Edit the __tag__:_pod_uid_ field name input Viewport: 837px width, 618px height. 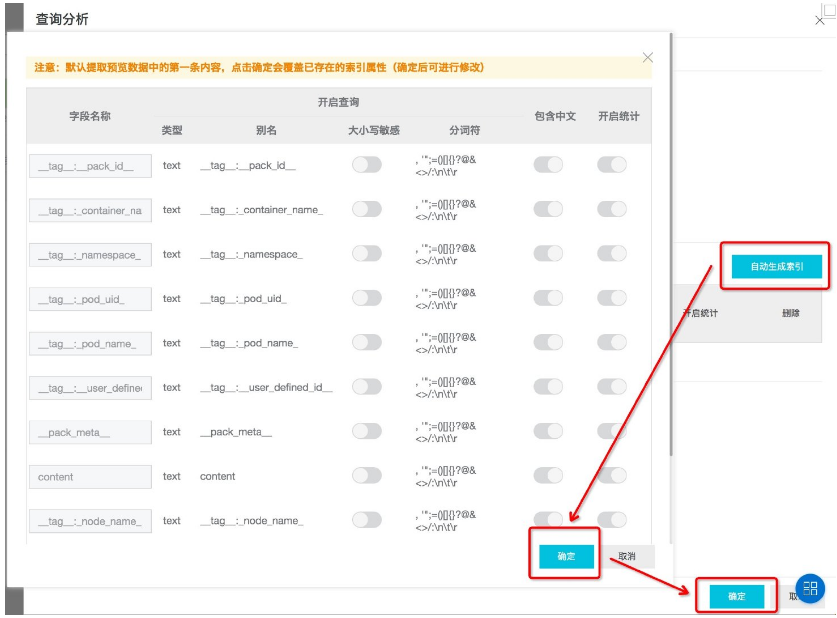point(90,299)
